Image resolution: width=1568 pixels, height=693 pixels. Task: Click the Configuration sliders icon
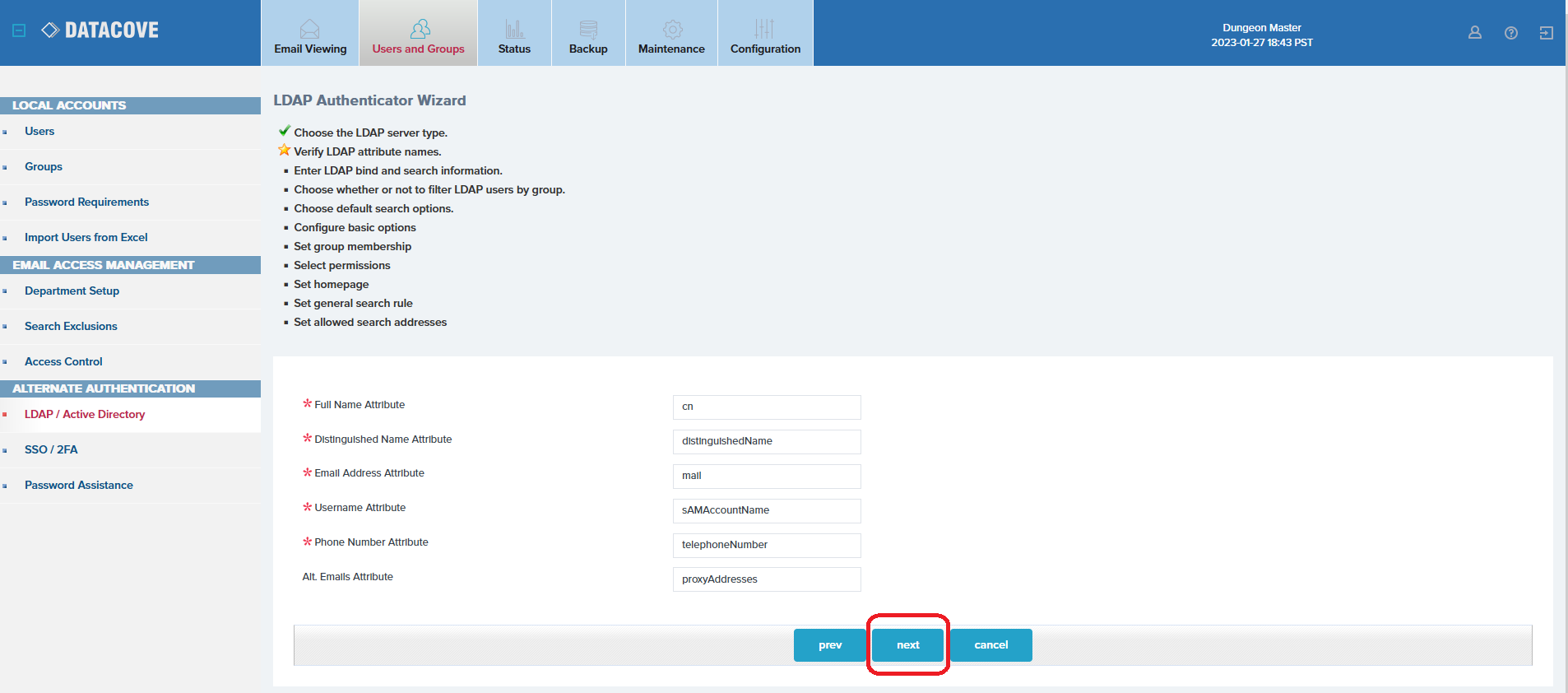point(764,30)
